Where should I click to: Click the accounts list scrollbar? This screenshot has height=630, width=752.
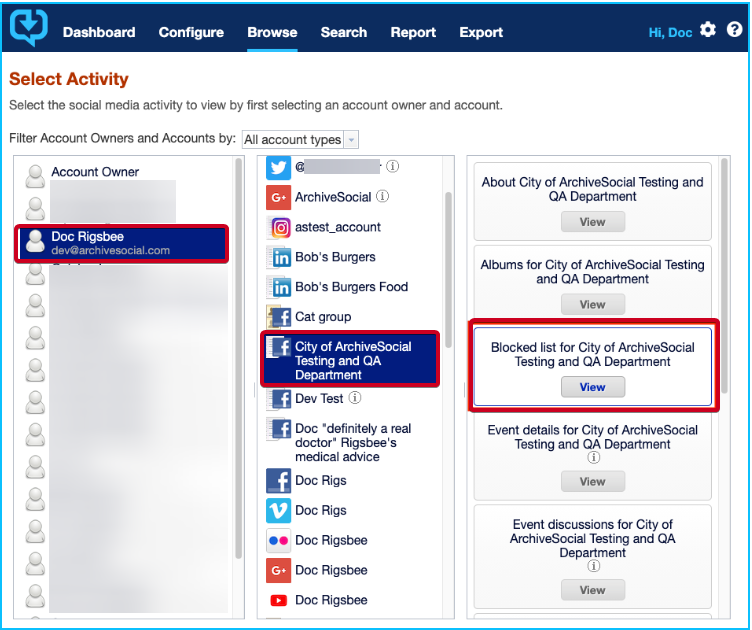pos(448,269)
